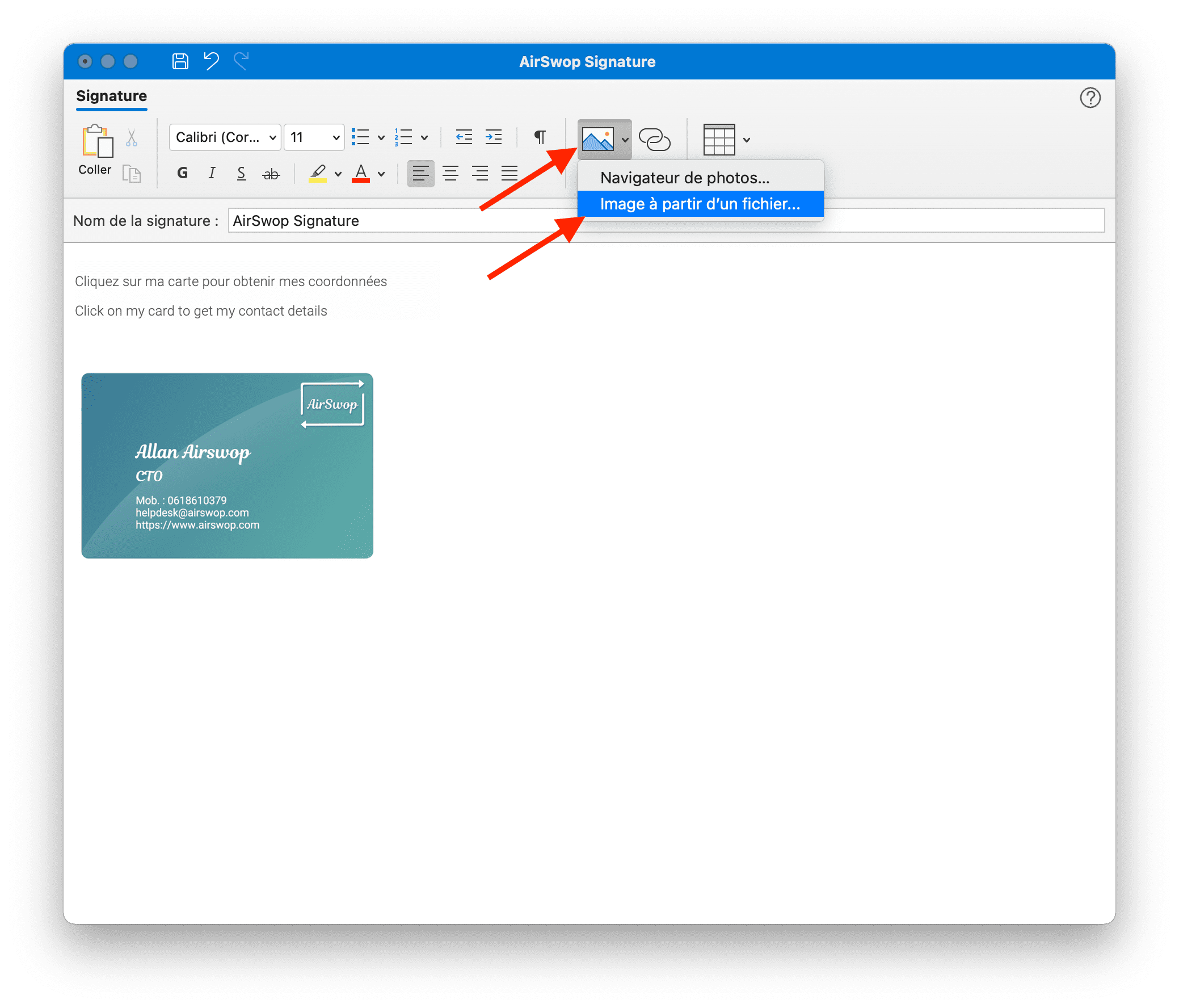
Task: Increase indent of the text
Action: [494, 137]
